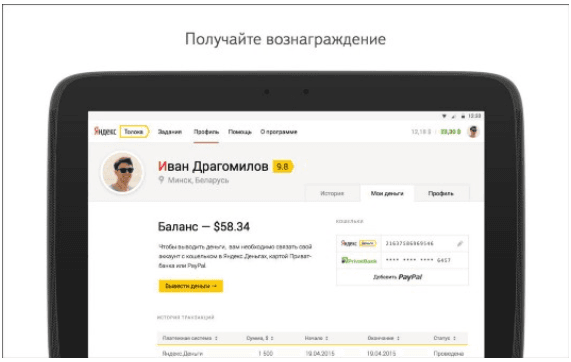Screen dimensions: 571x362
Task: Open the Профиль item in top navigation
Action: pos(206,132)
